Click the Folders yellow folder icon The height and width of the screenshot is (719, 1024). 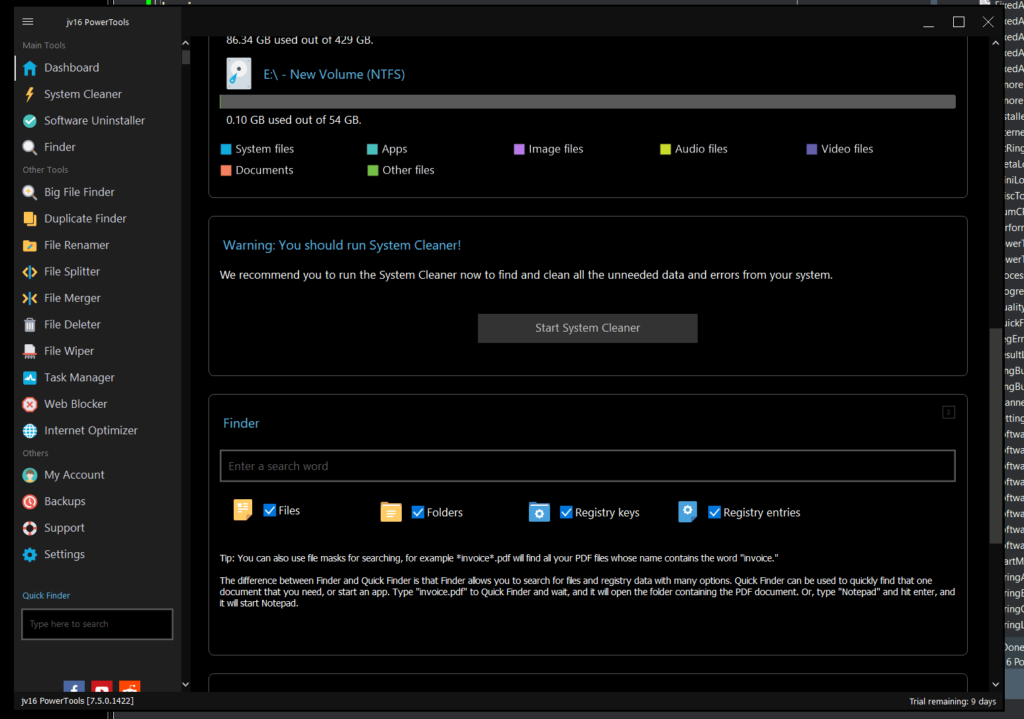391,512
